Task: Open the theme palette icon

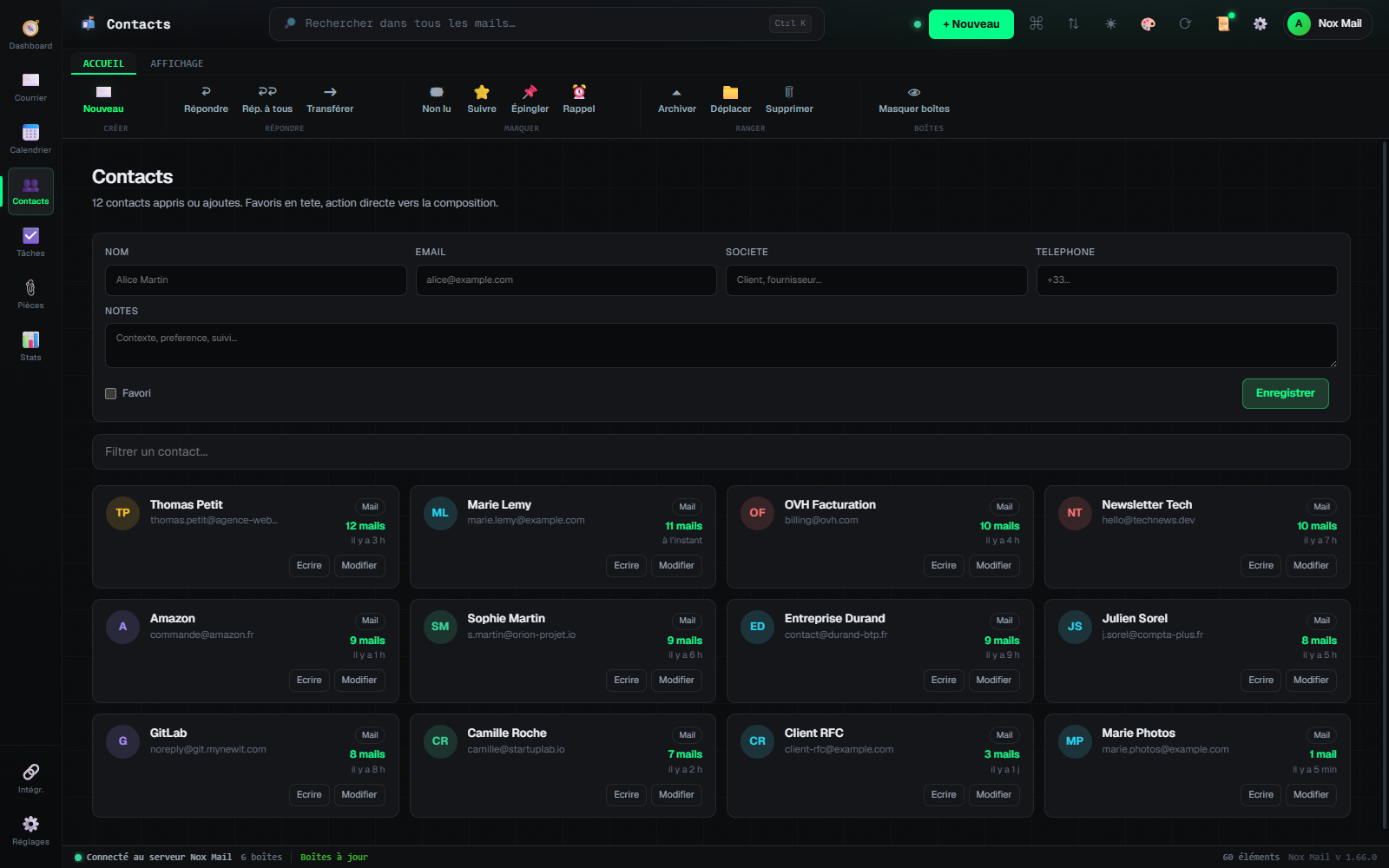Action: click(1148, 24)
